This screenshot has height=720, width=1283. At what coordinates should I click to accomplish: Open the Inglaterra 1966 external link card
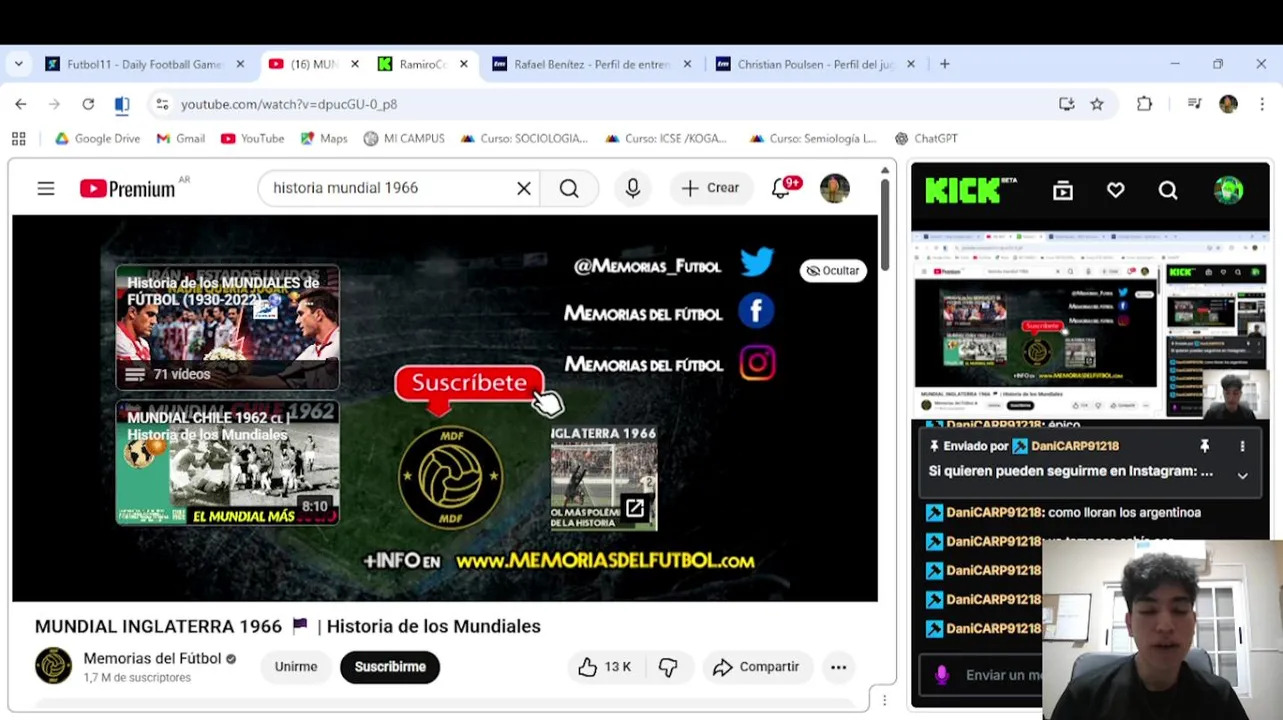tap(604, 478)
